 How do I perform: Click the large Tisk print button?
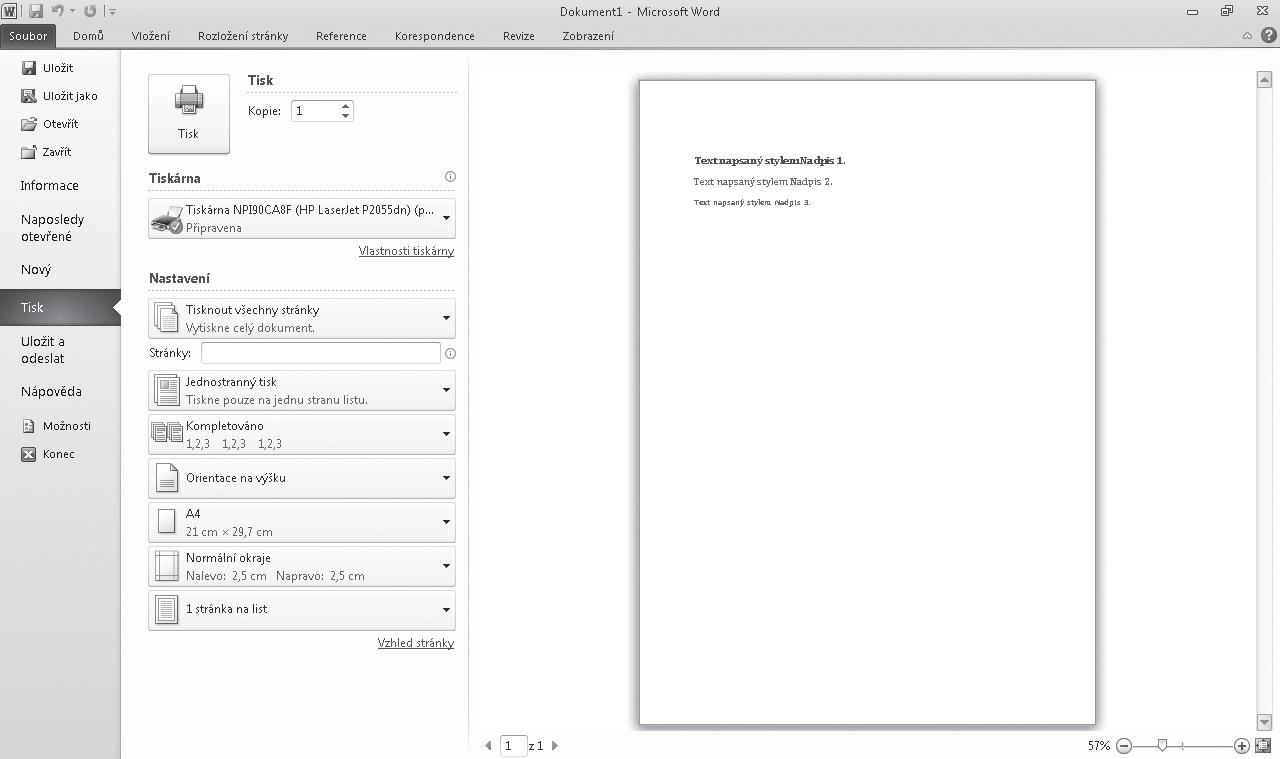pos(189,114)
